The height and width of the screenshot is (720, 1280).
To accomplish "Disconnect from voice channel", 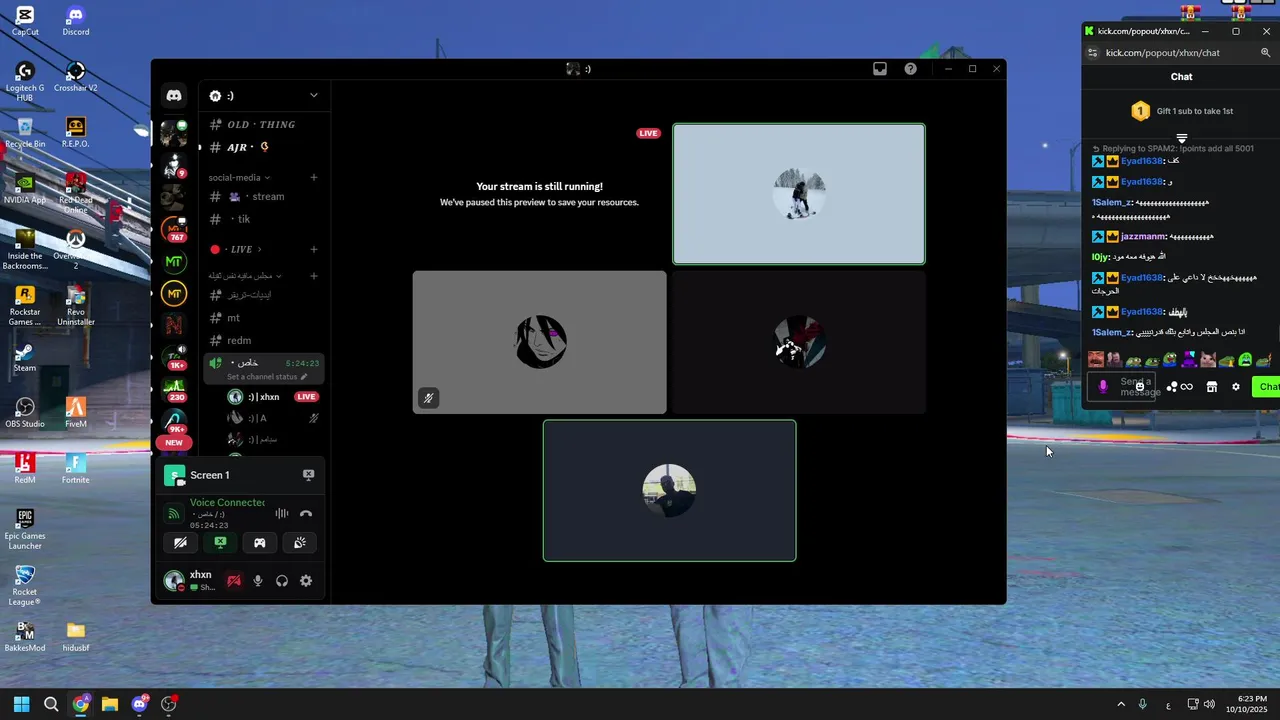I will pos(306,514).
